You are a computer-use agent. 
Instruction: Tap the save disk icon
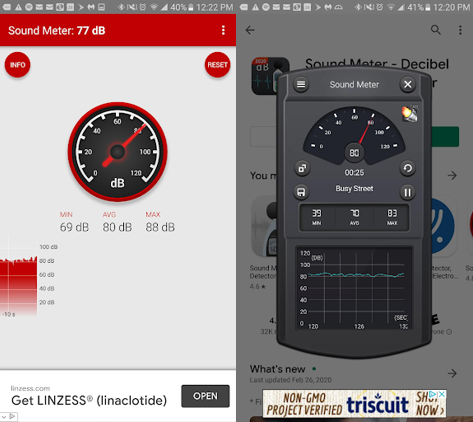301,192
